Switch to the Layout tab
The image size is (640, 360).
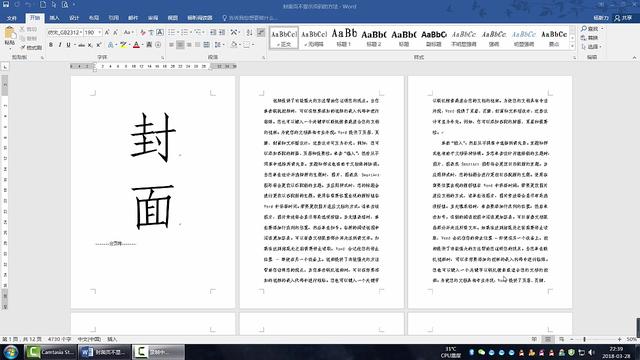pos(93,18)
